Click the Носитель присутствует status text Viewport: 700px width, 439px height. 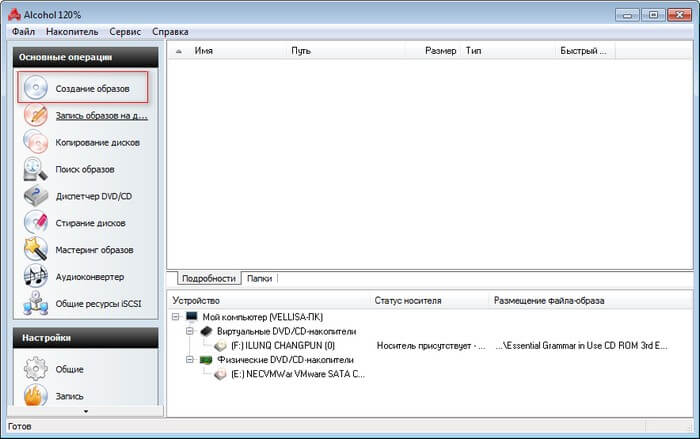point(431,346)
